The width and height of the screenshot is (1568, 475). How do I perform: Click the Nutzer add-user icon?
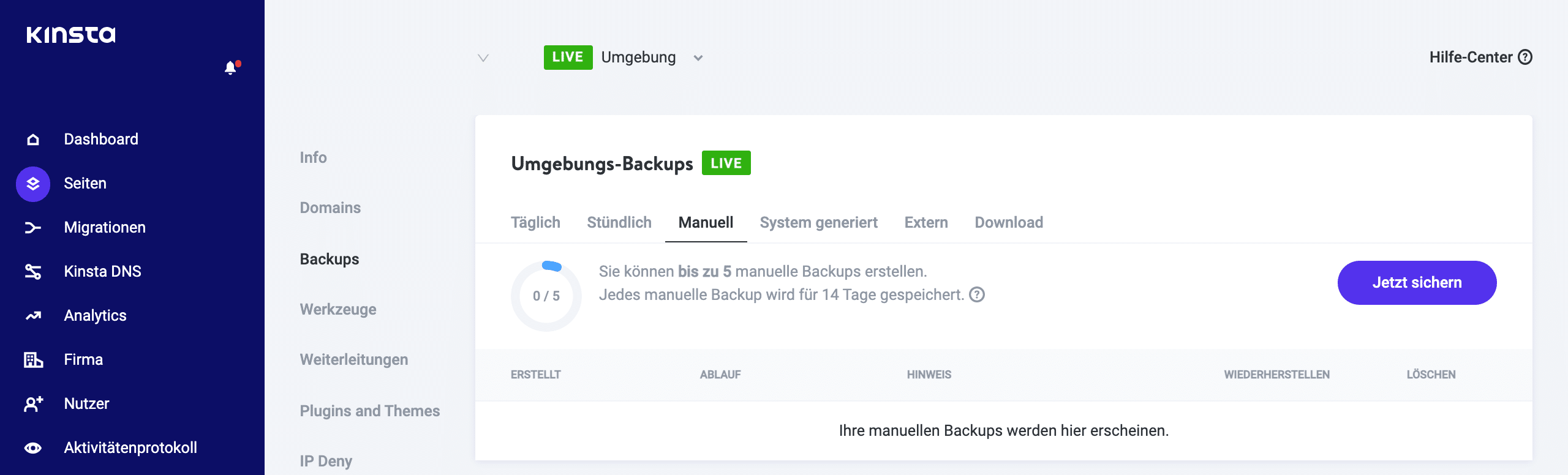[33, 404]
